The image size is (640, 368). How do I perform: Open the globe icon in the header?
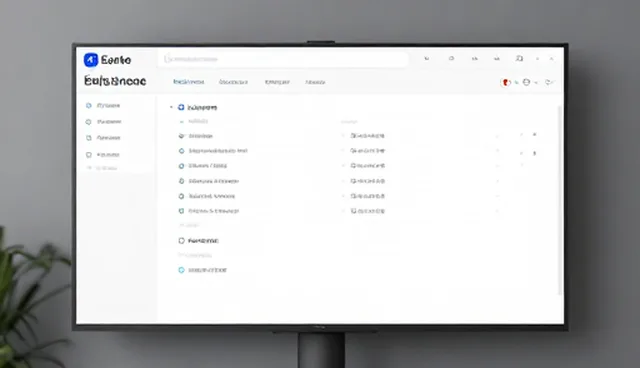(x=527, y=82)
